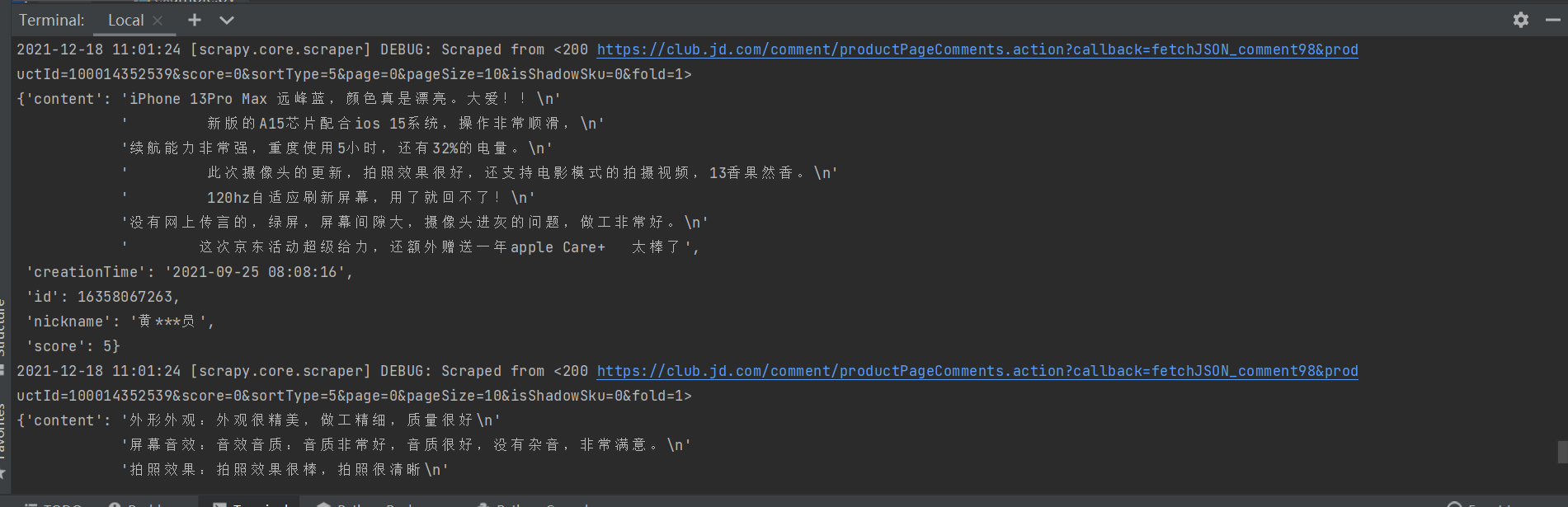The height and width of the screenshot is (507, 1568).
Task: Click the Terminal: panel title label
Action: [x=51, y=21]
